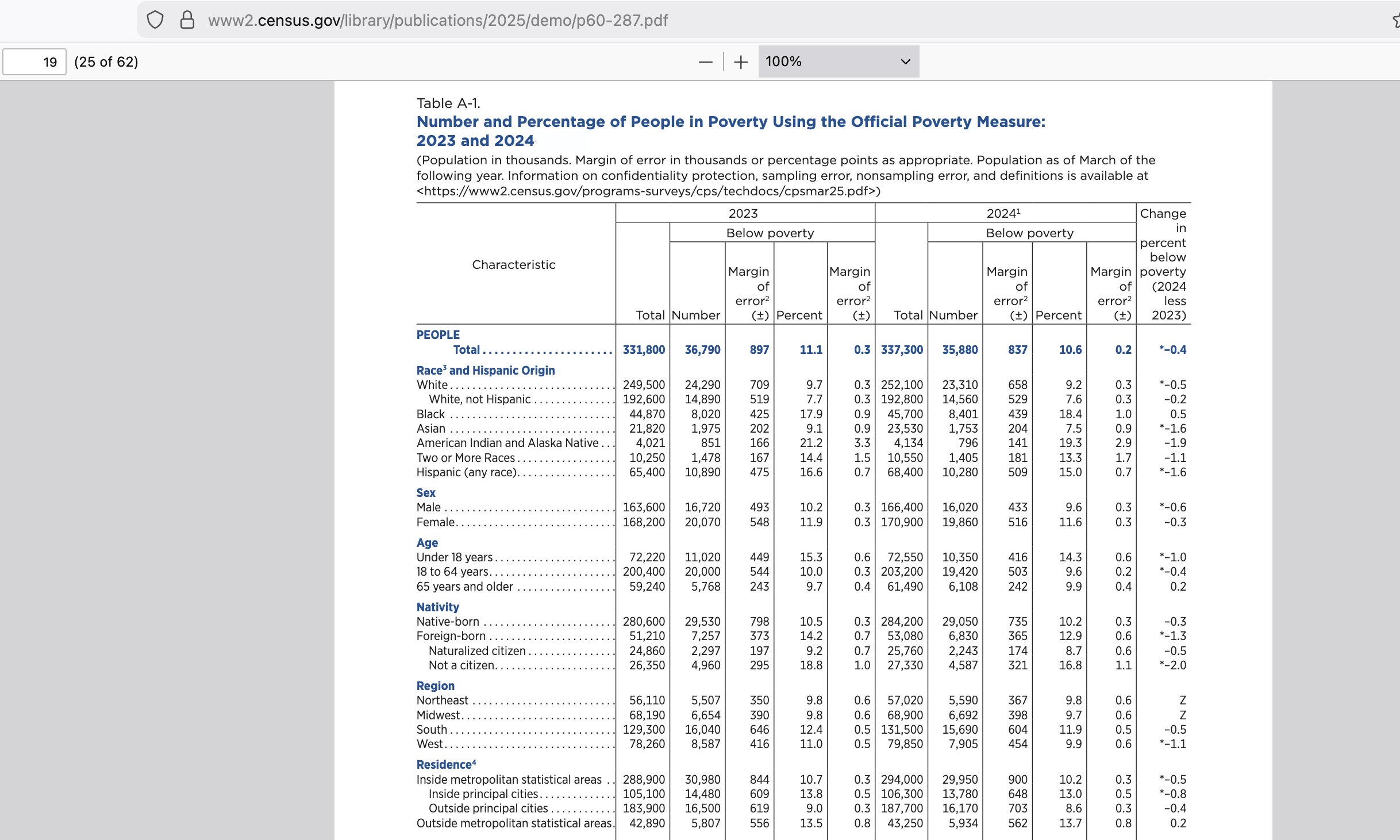Click the '(25 of 62)' page count label
The height and width of the screenshot is (840, 1400).
click(106, 62)
